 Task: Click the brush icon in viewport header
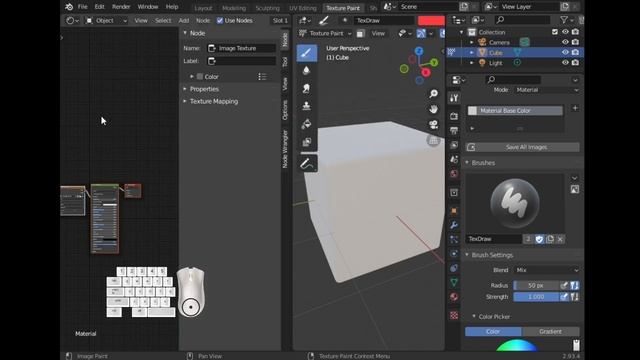(x=324, y=20)
